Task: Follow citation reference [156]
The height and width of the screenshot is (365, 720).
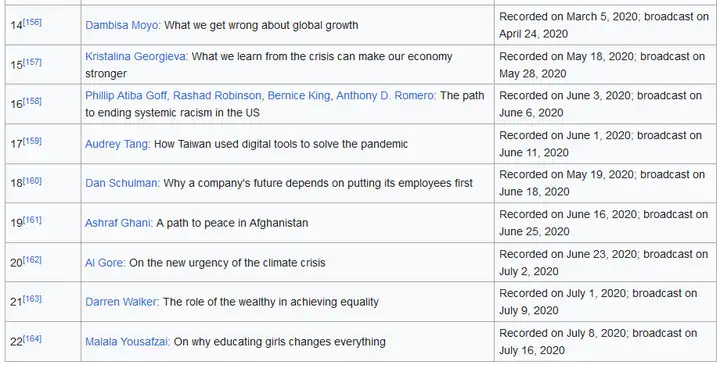Action: 32,22
